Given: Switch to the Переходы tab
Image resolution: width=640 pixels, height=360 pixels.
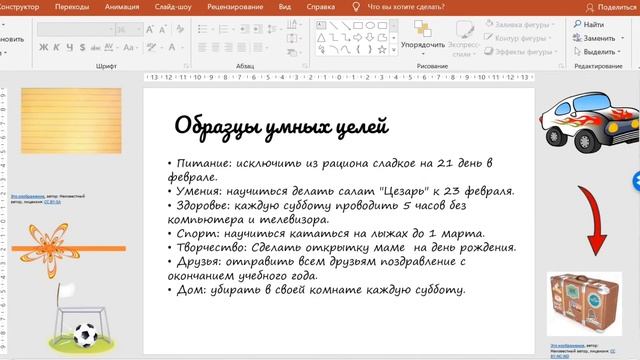Looking at the screenshot, I should [72, 7].
